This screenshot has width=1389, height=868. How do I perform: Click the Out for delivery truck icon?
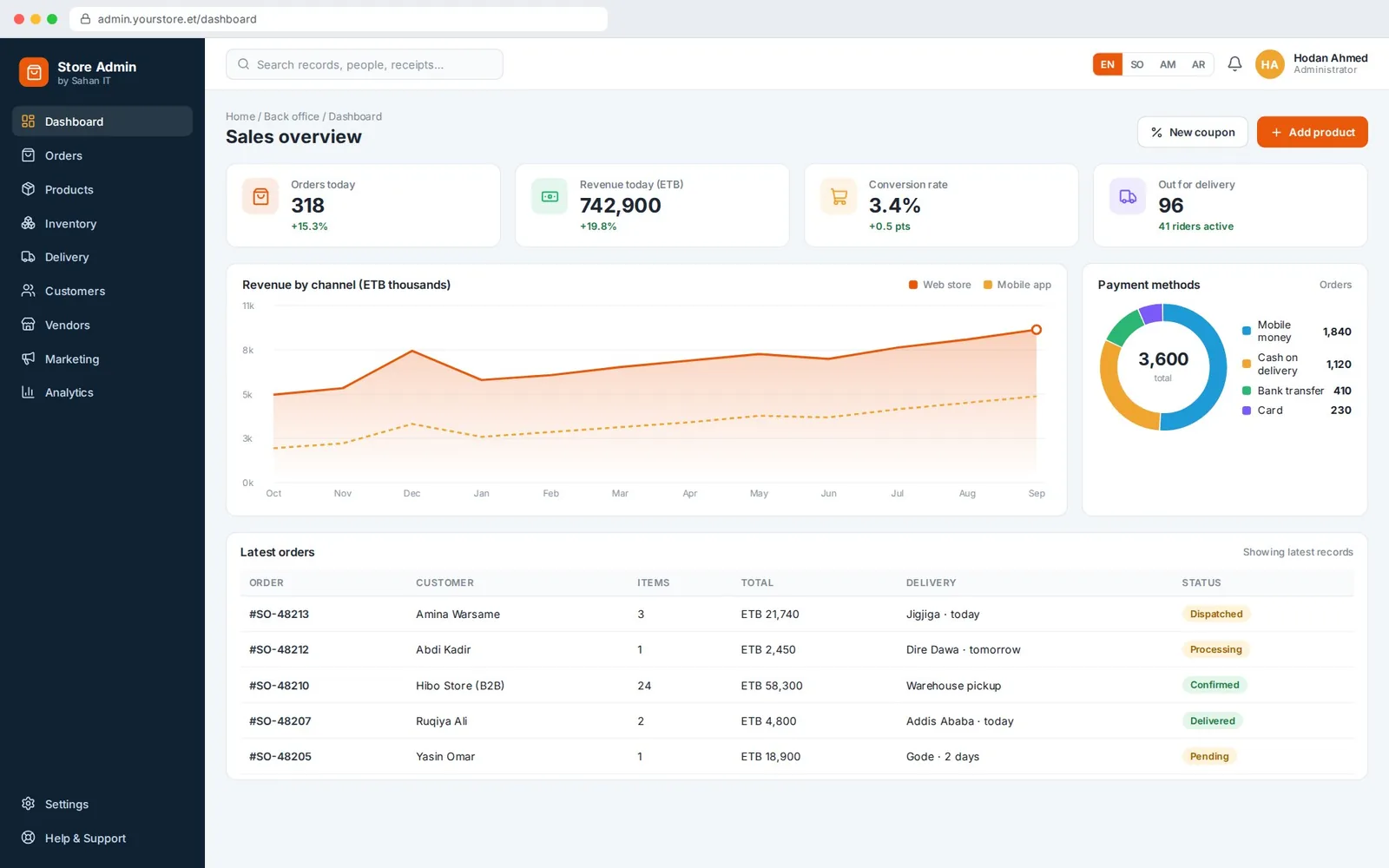click(x=1128, y=197)
